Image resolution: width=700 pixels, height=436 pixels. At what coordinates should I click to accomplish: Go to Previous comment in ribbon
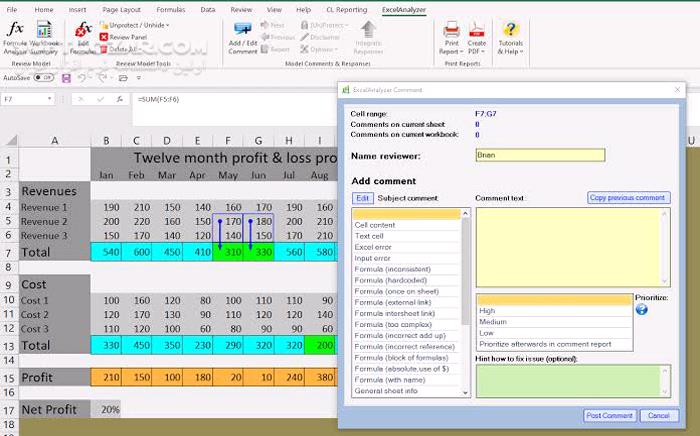point(277,37)
